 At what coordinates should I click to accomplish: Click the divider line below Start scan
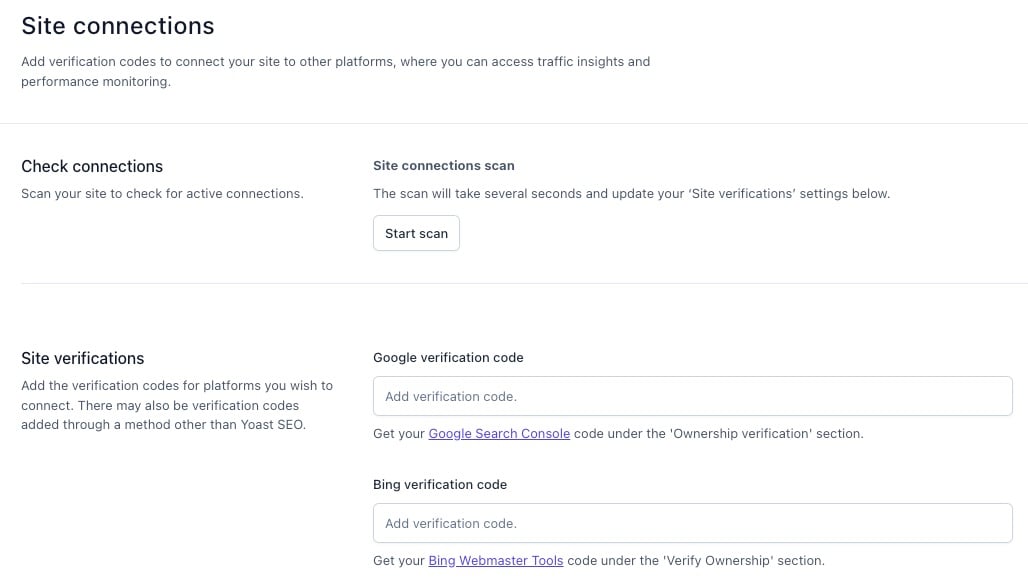(514, 283)
